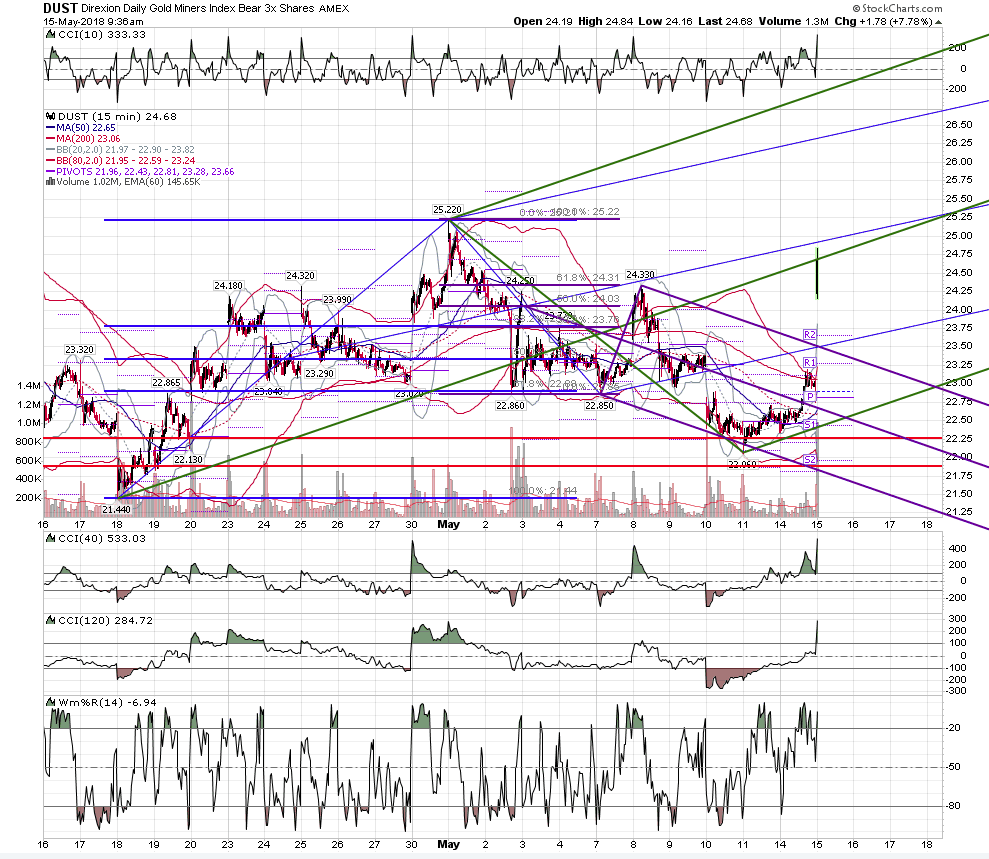This screenshot has height=859, width=989.
Task: Click the candlestick icon before DUST (15 min)
Action: pyautogui.click(x=50, y=117)
